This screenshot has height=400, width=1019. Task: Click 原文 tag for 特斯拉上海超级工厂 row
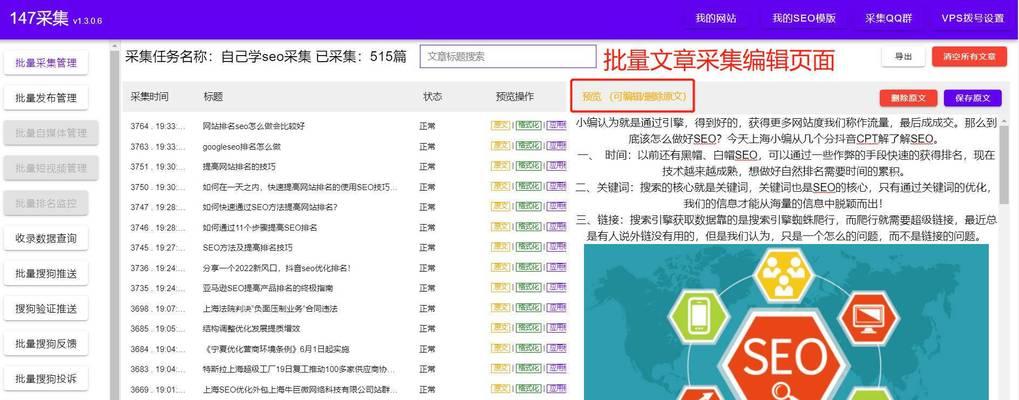500,368
